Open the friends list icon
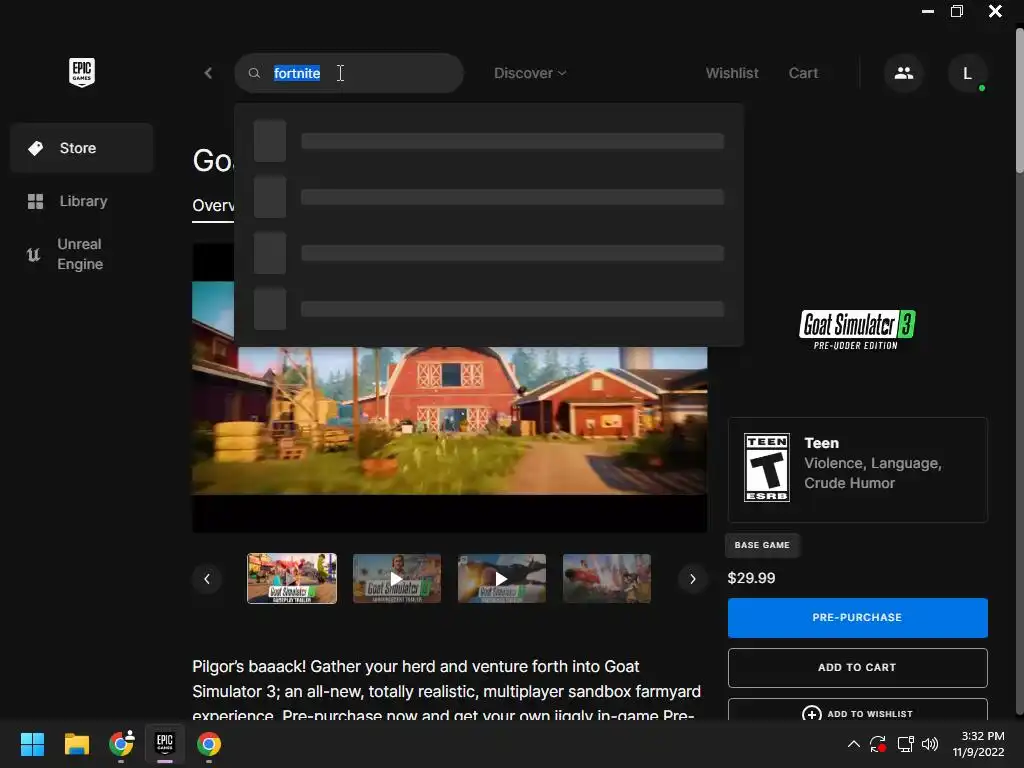 904,73
